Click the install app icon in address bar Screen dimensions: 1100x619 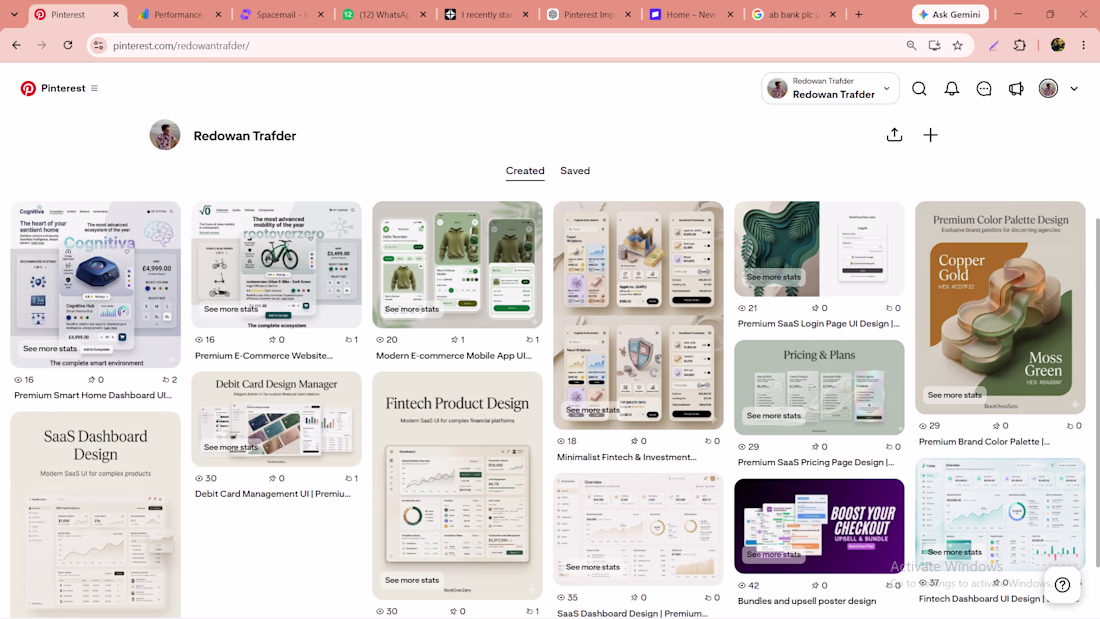pos(934,45)
